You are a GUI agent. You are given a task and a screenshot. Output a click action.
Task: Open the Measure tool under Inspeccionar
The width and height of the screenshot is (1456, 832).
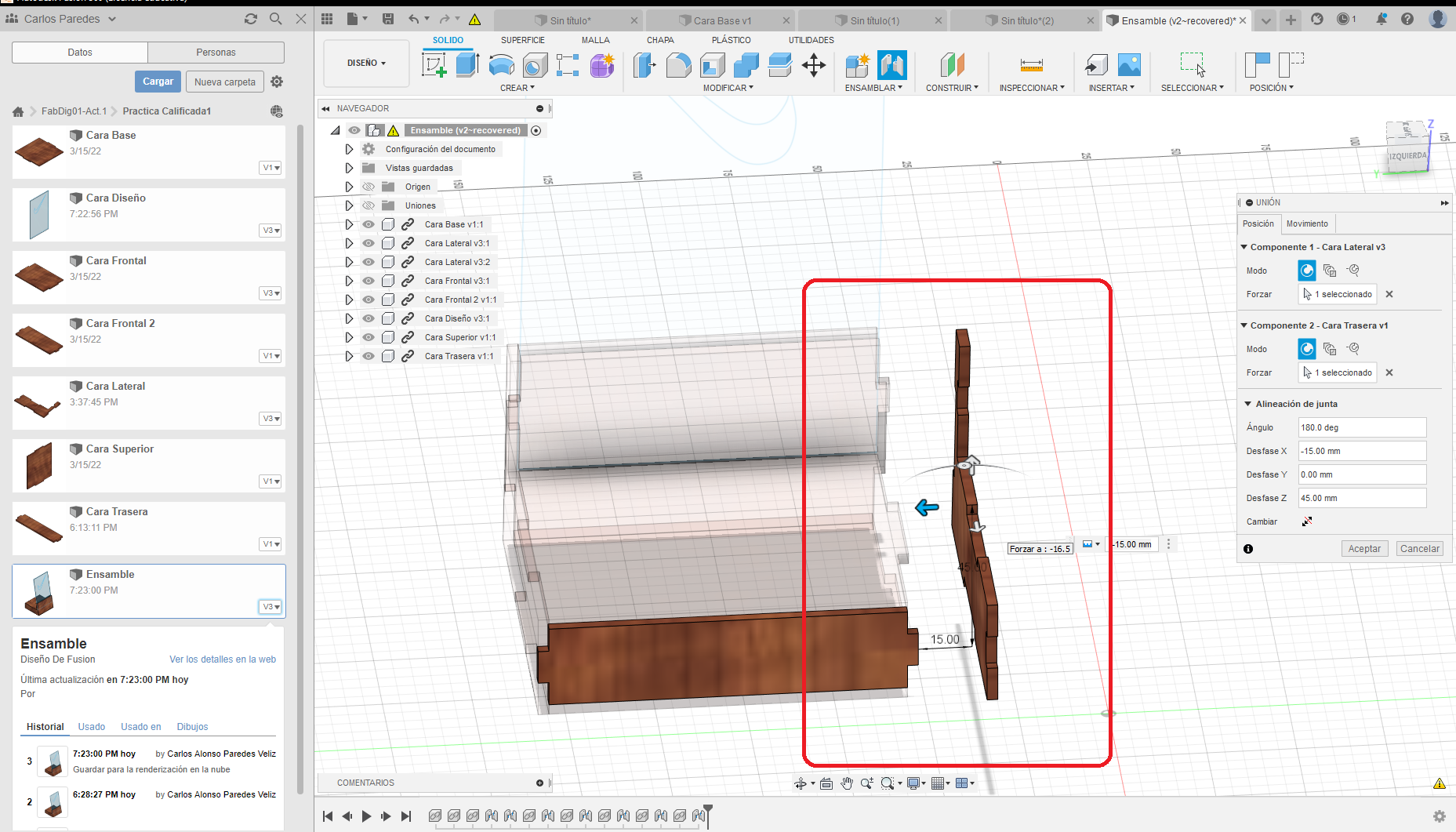tap(1031, 64)
